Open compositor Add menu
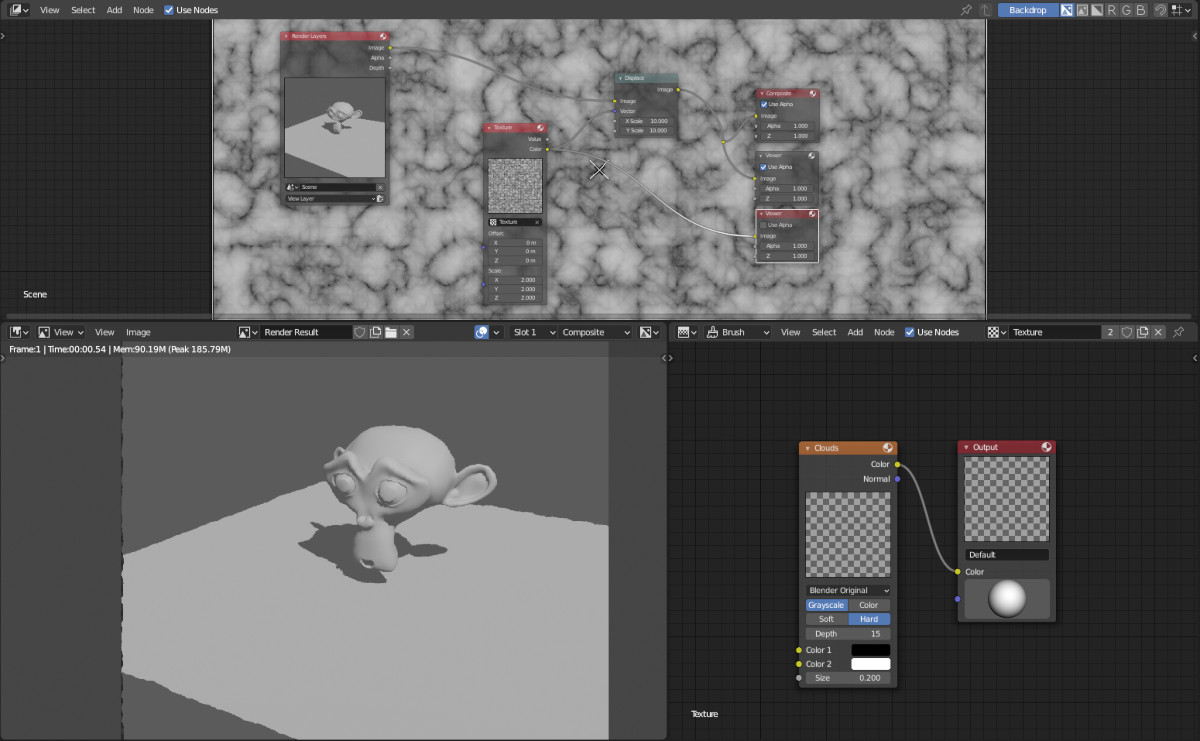This screenshot has height=741, width=1200. (115, 10)
